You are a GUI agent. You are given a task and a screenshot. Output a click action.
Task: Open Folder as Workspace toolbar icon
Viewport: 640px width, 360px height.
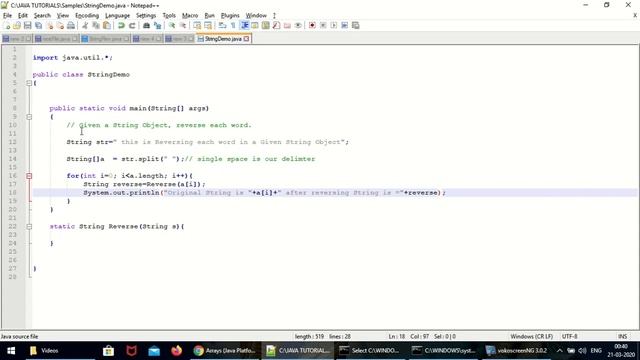coord(287,25)
